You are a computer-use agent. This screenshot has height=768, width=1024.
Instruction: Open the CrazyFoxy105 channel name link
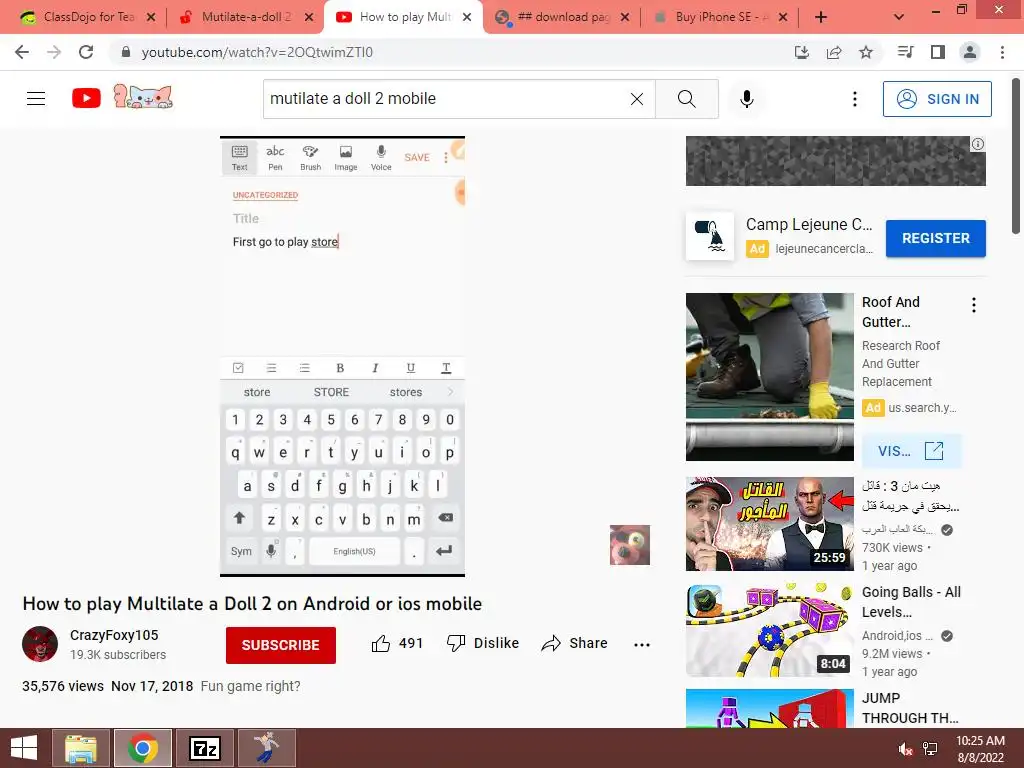point(114,635)
